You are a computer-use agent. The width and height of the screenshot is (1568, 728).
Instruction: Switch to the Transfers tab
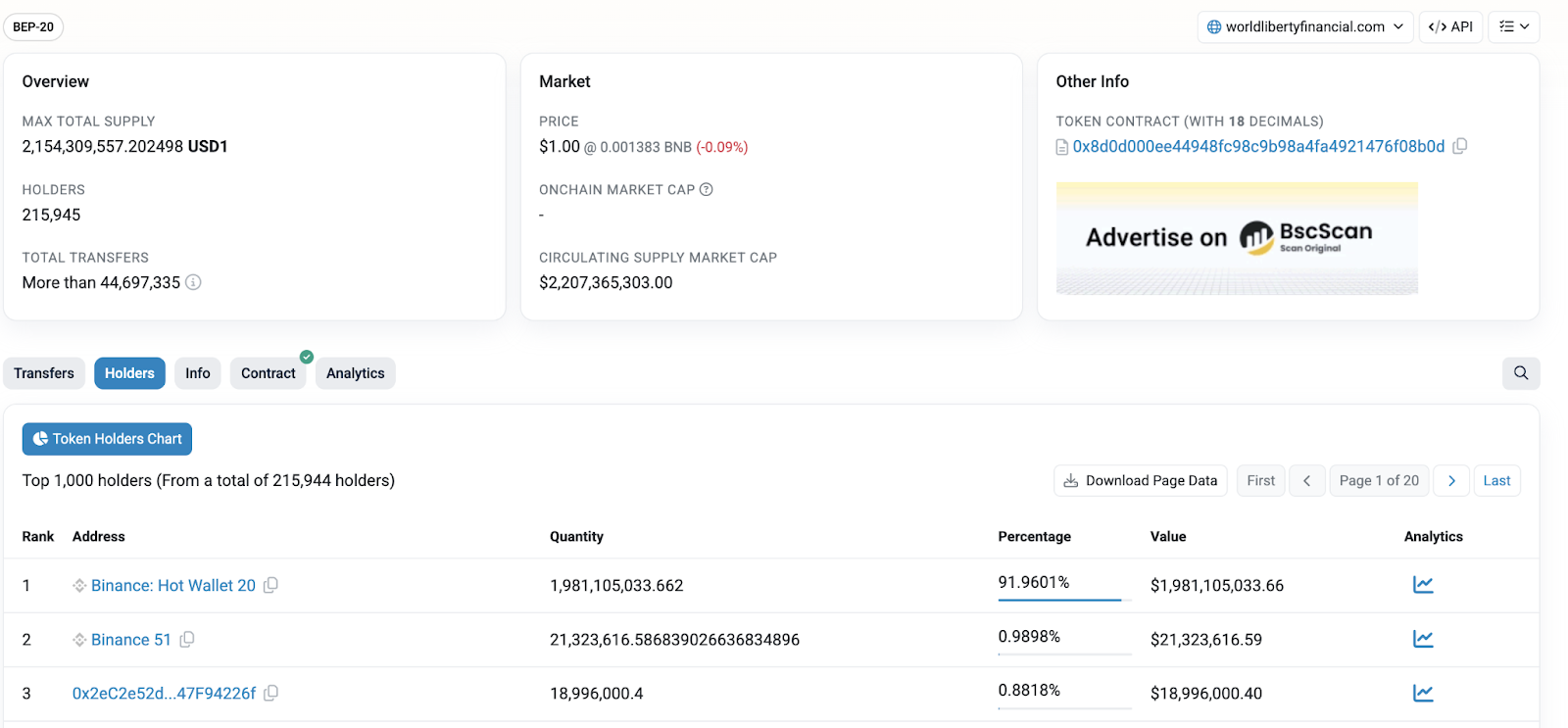[44, 373]
